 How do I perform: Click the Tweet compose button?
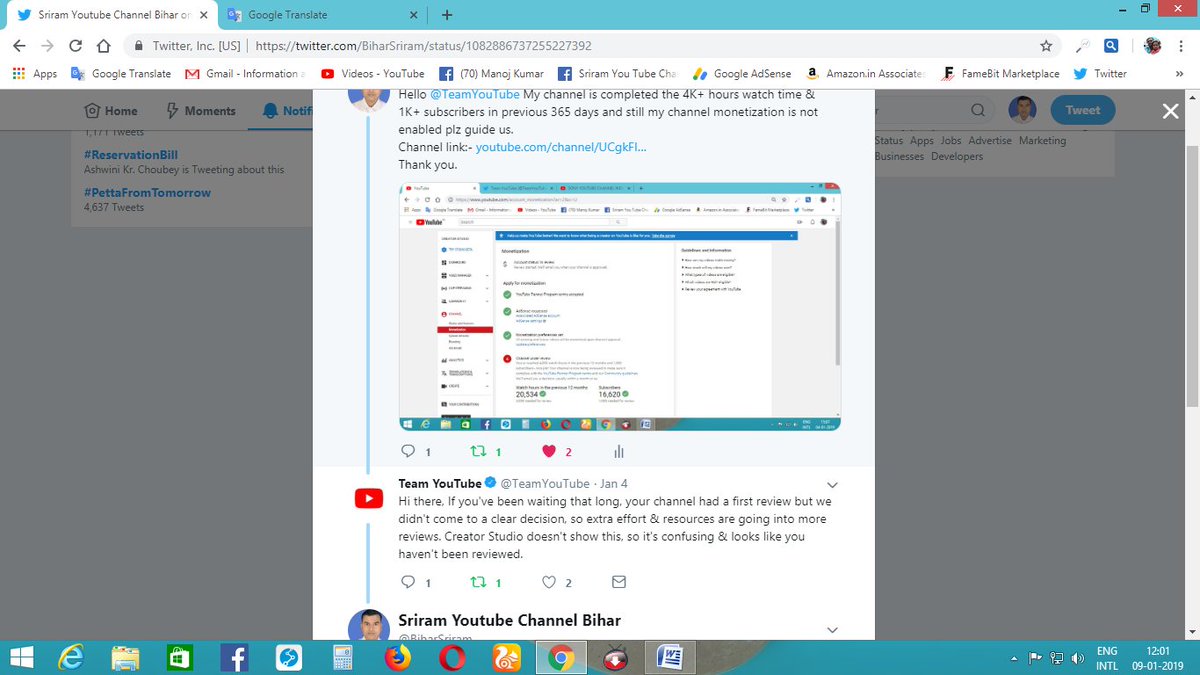click(1082, 110)
